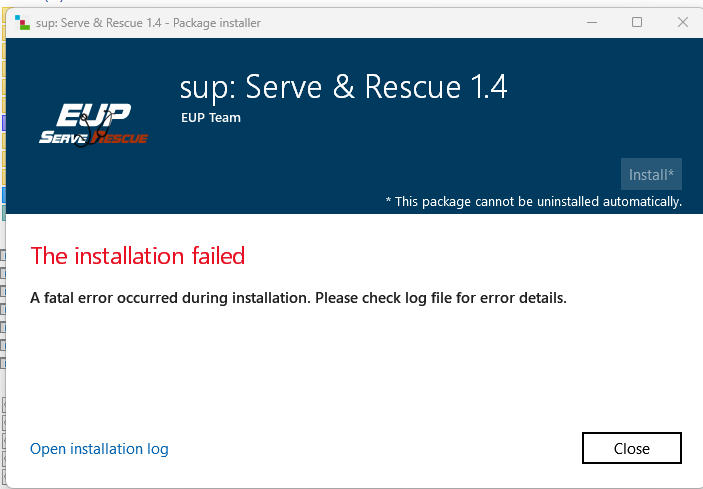
Task: Click the fatal error message text
Action: point(298,297)
